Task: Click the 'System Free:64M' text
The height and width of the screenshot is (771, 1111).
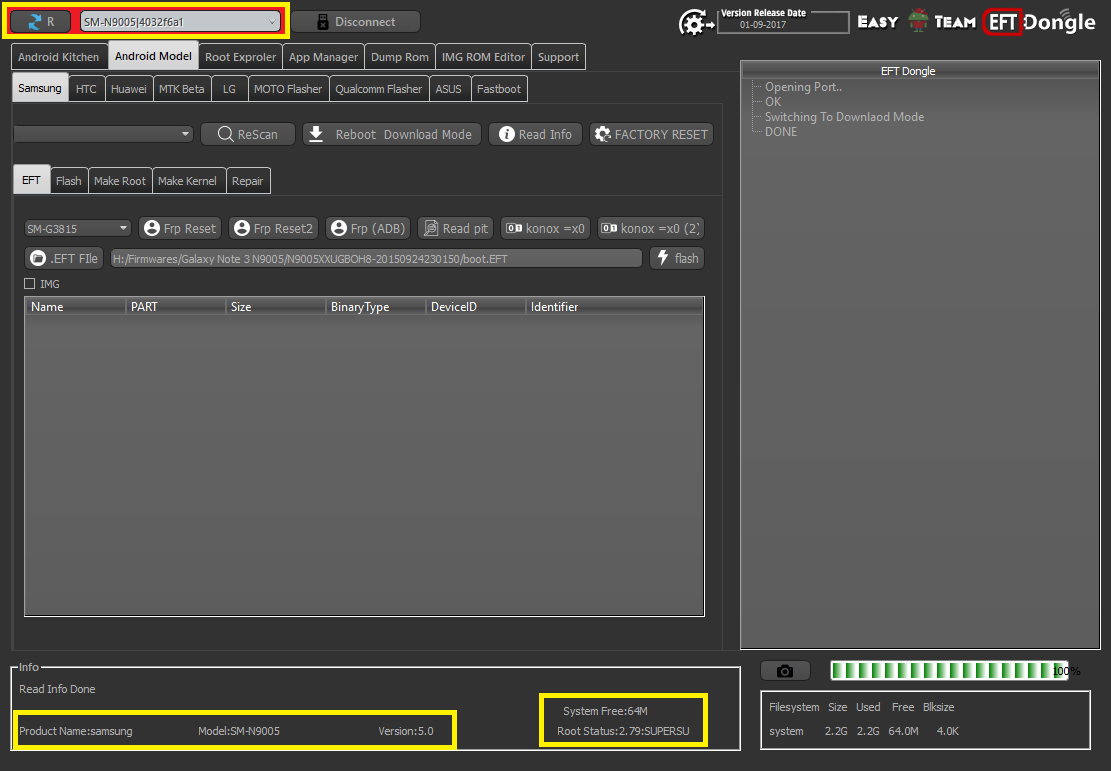Action: (605, 711)
